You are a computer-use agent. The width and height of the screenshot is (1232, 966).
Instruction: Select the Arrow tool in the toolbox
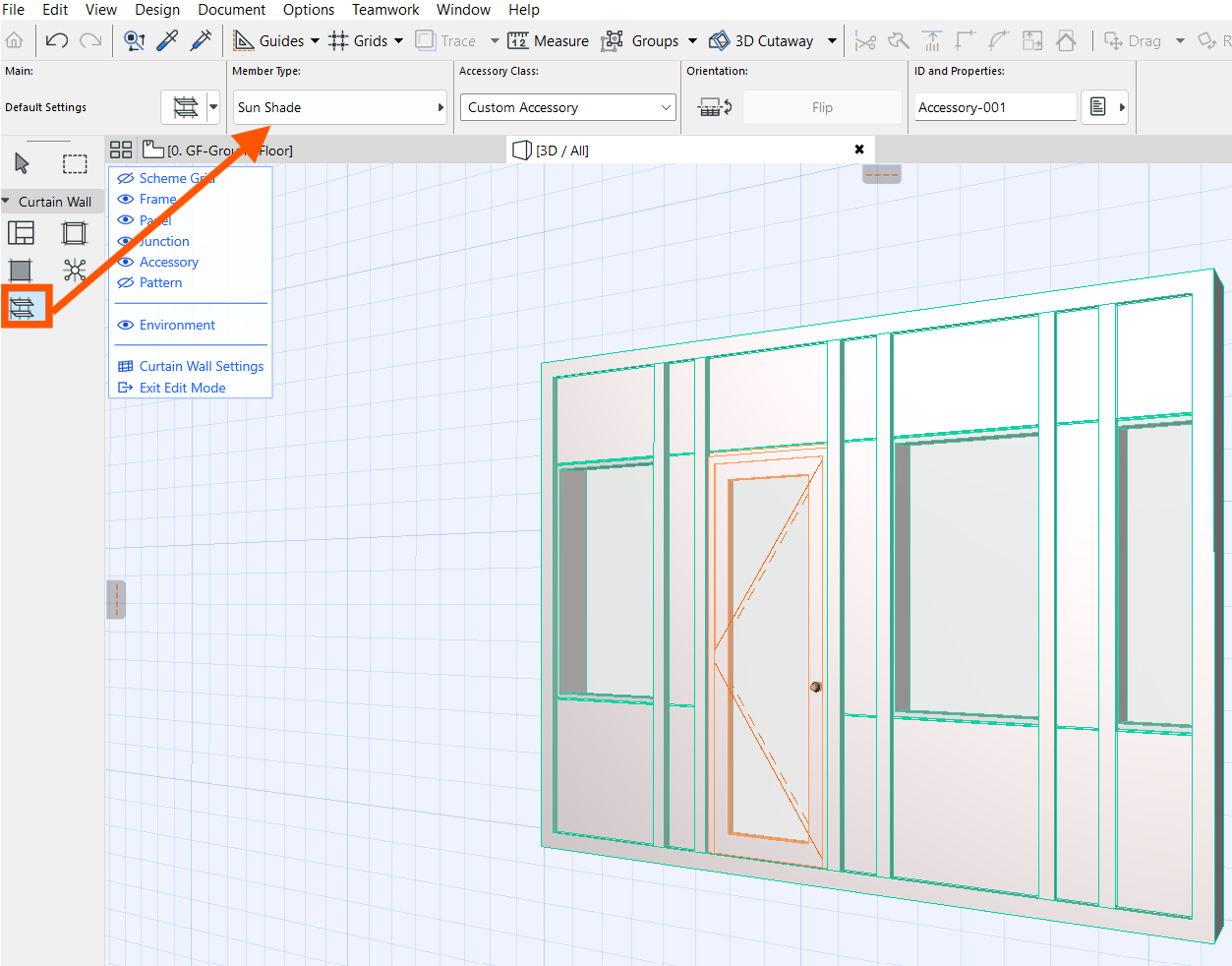(x=22, y=163)
